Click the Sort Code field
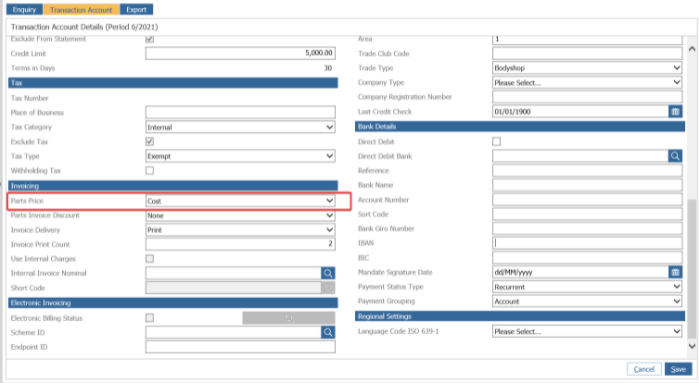 [x=587, y=214]
